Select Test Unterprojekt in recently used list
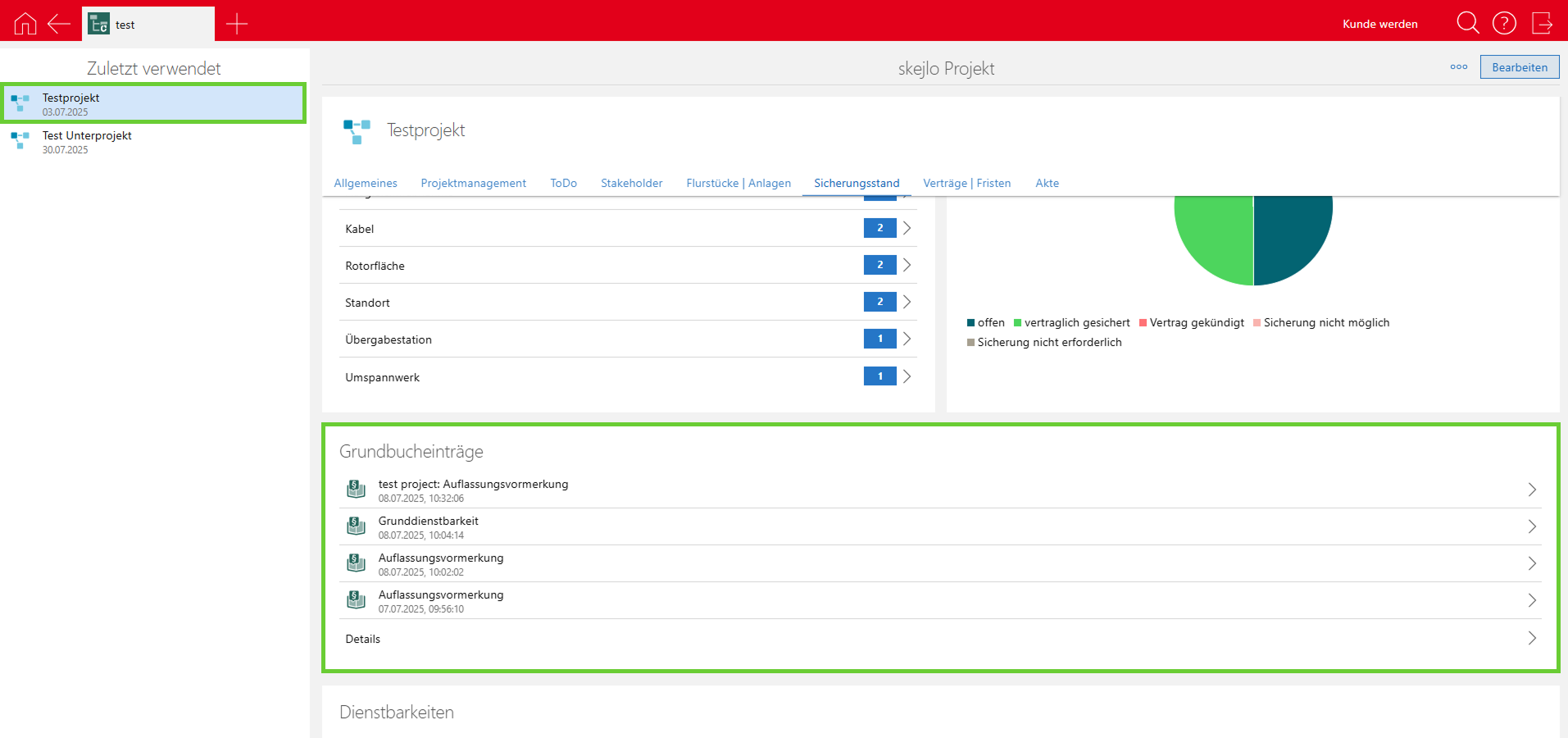 (87, 141)
